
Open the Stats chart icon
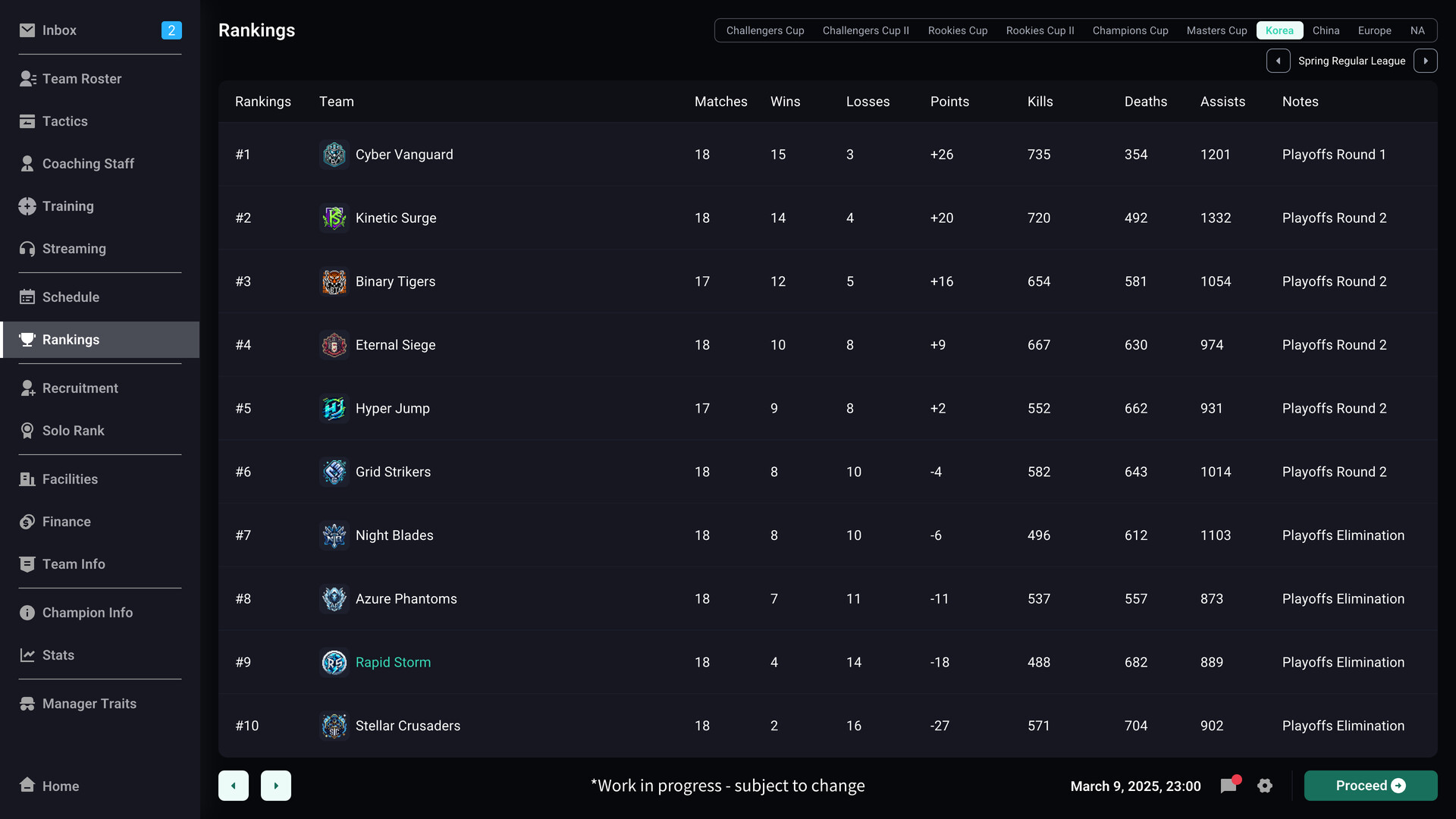tap(27, 654)
